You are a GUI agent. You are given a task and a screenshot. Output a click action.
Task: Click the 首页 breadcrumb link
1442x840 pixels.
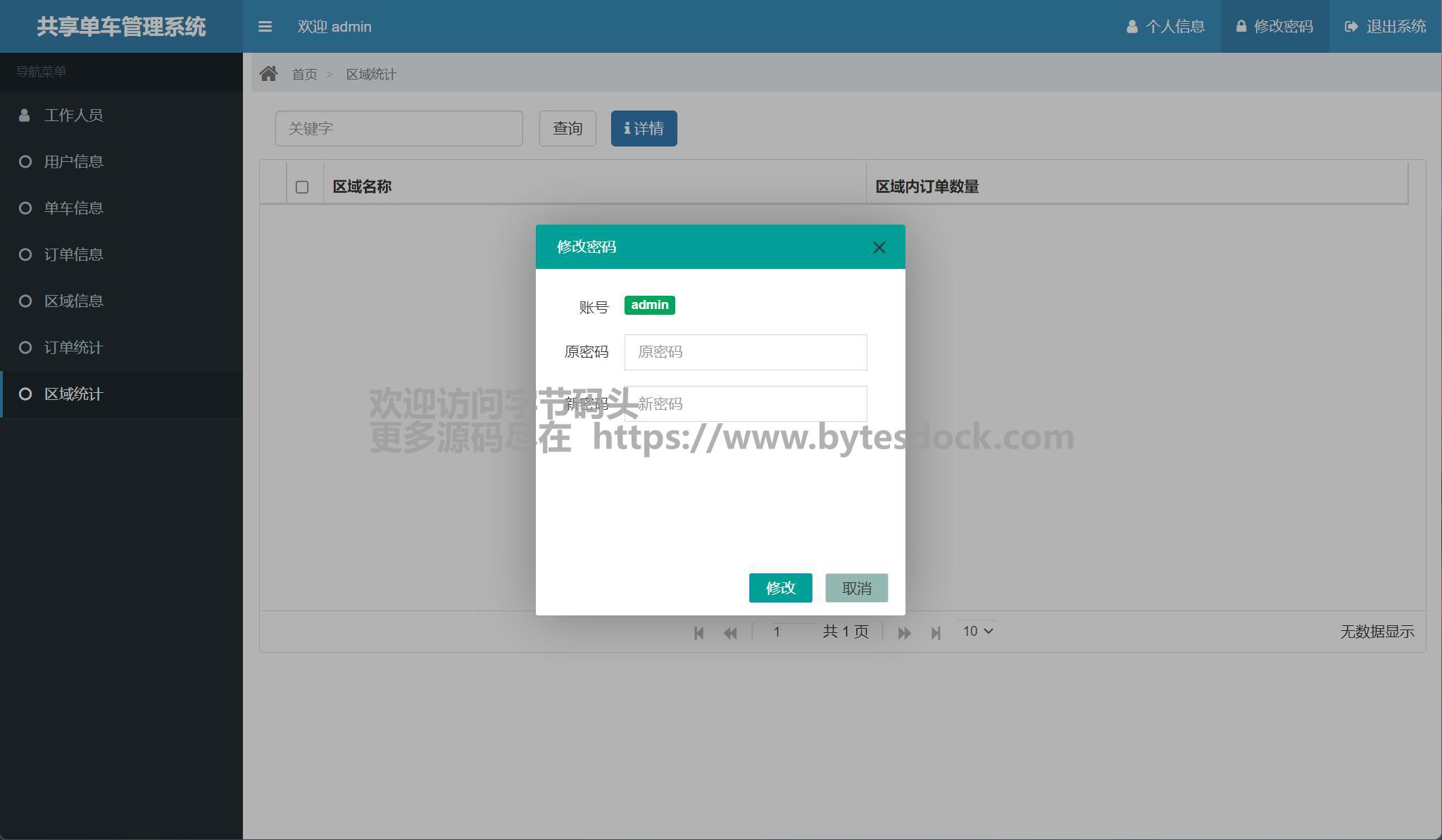(x=304, y=75)
